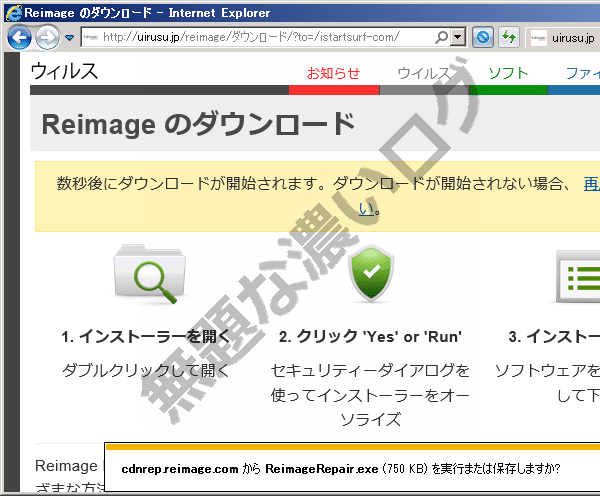Click the retry download link in notice
This screenshot has height=496, width=600.
[592, 184]
